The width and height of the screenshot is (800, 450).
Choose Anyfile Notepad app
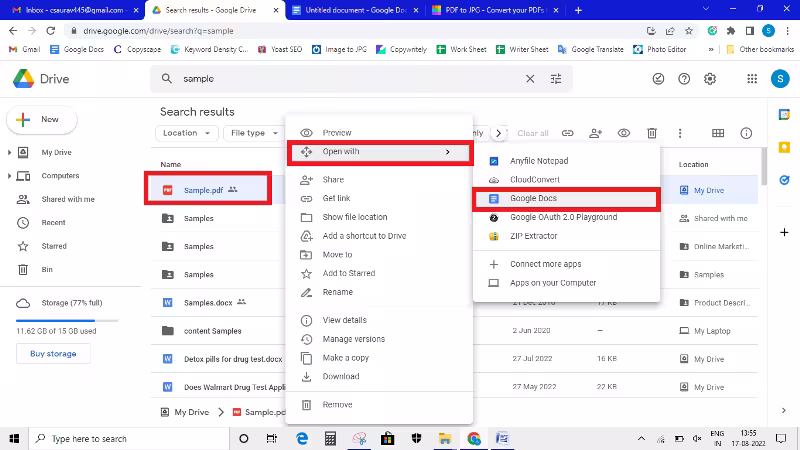(x=566, y=161)
